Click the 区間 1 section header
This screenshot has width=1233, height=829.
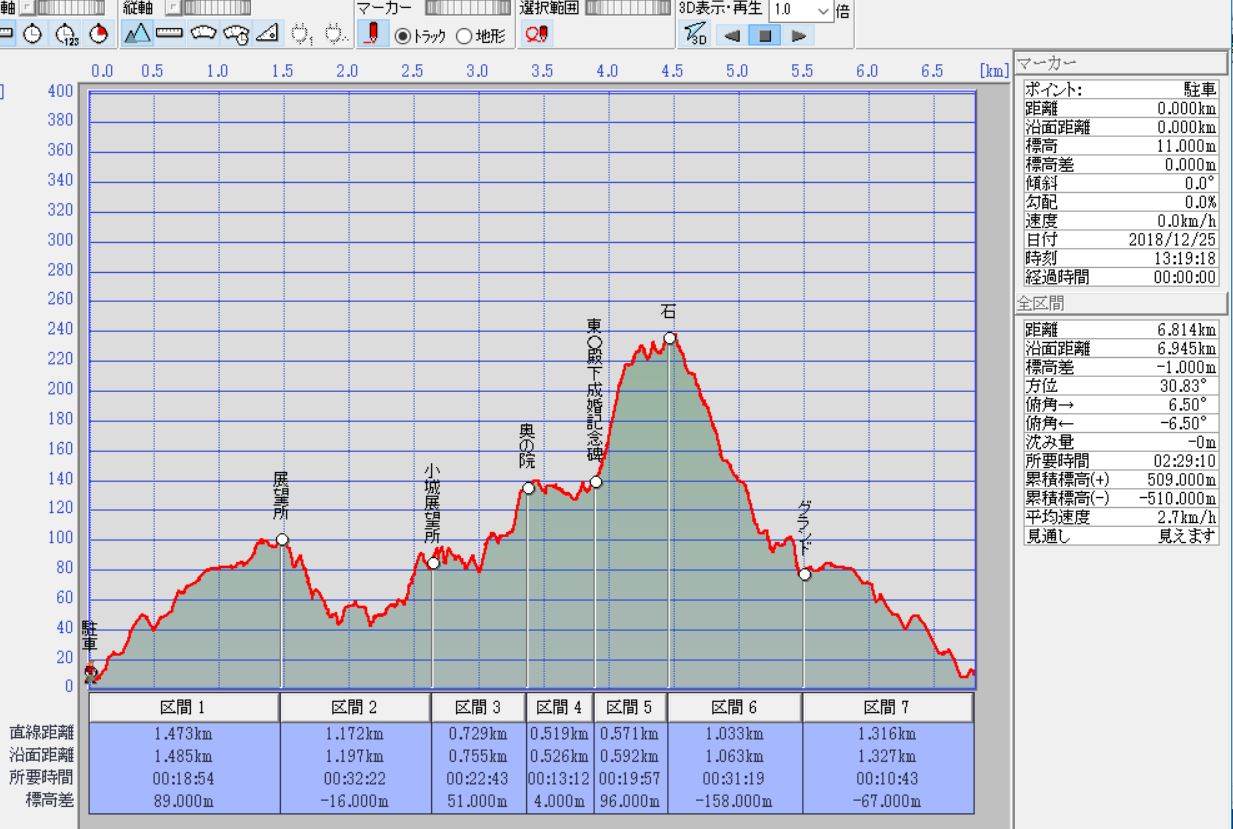coord(185,707)
